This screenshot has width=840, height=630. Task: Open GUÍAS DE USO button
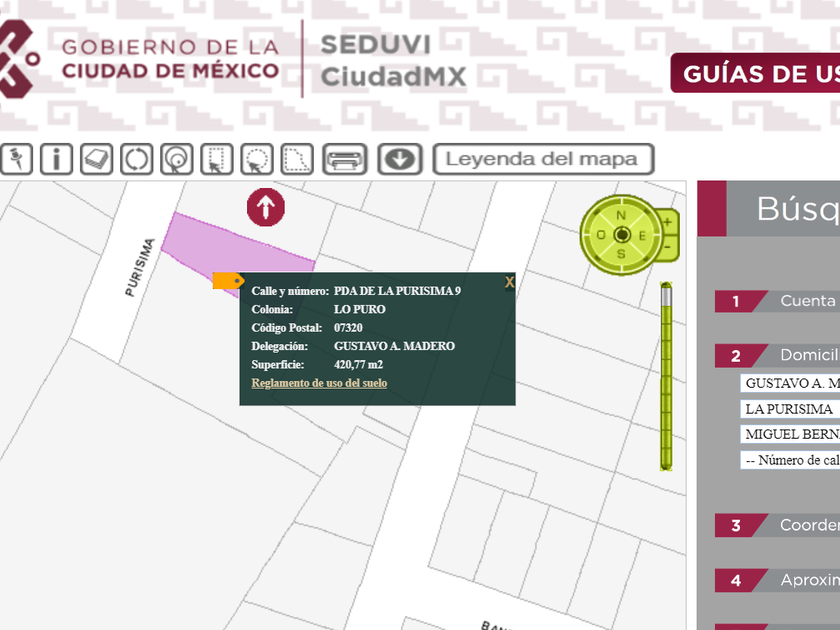tap(755, 73)
